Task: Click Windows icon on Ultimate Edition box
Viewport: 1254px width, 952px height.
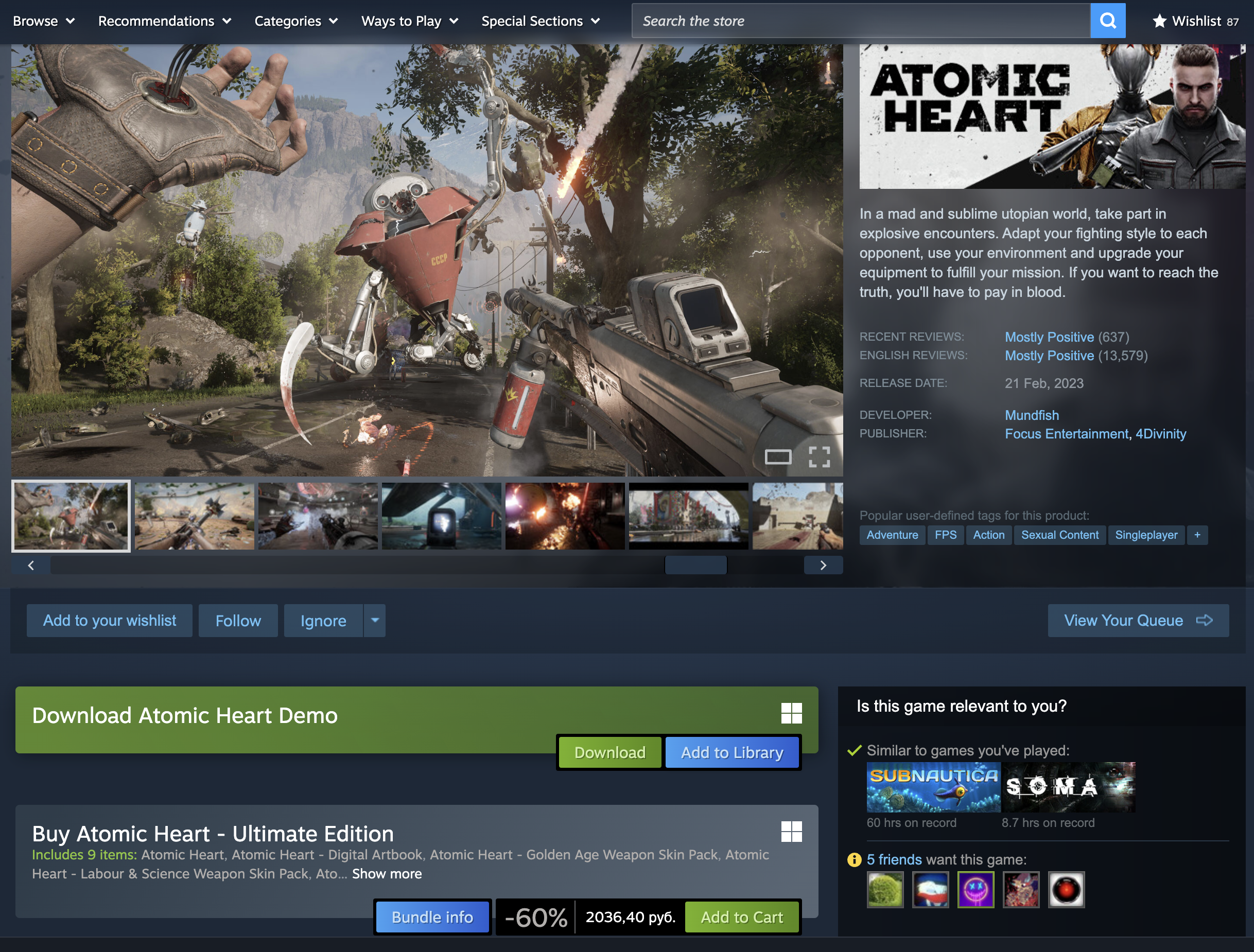Action: click(x=791, y=832)
